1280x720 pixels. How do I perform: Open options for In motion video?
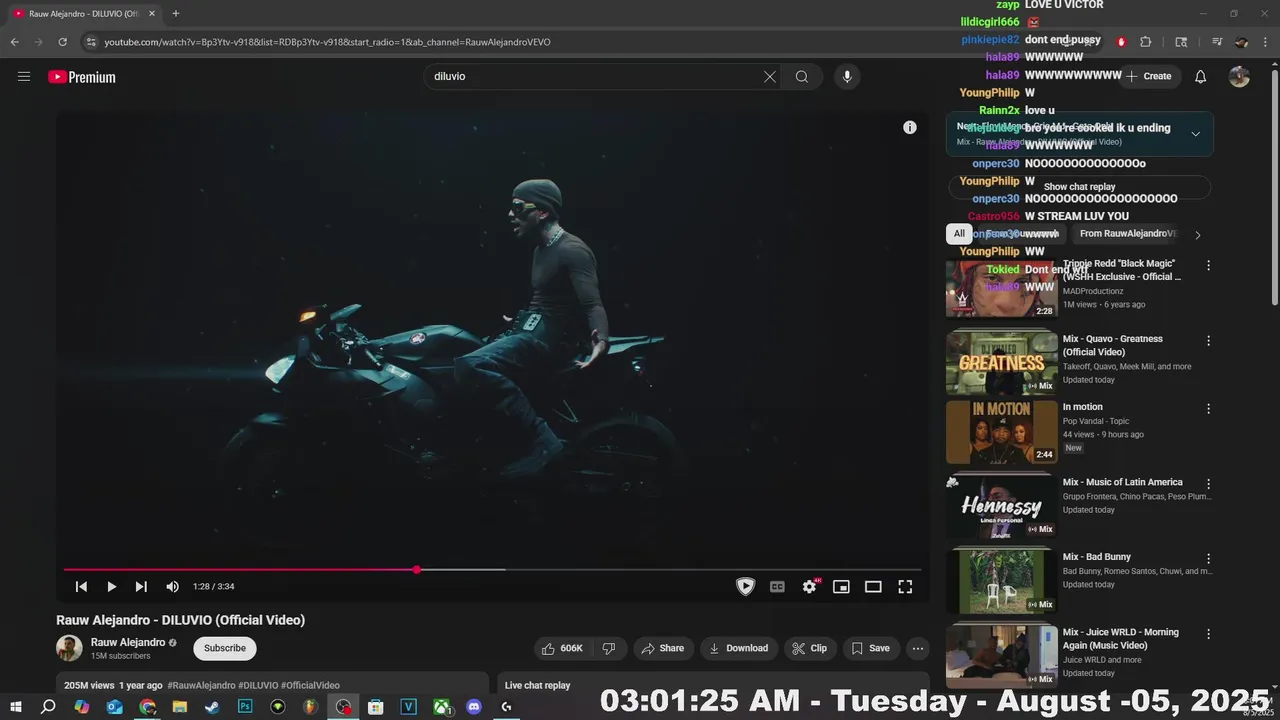[1208, 409]
